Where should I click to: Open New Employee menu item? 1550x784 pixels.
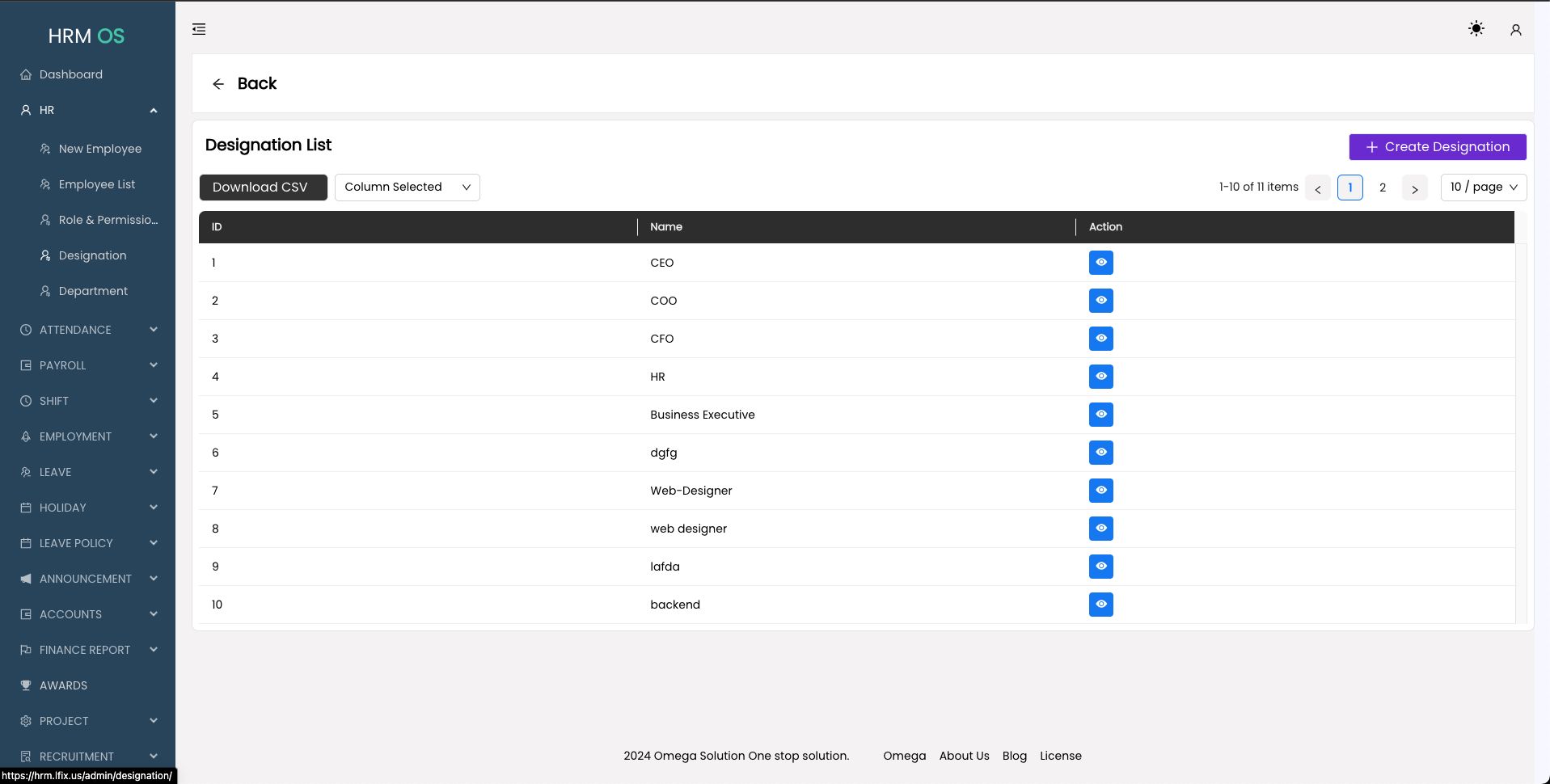click(x=100, y=149)
